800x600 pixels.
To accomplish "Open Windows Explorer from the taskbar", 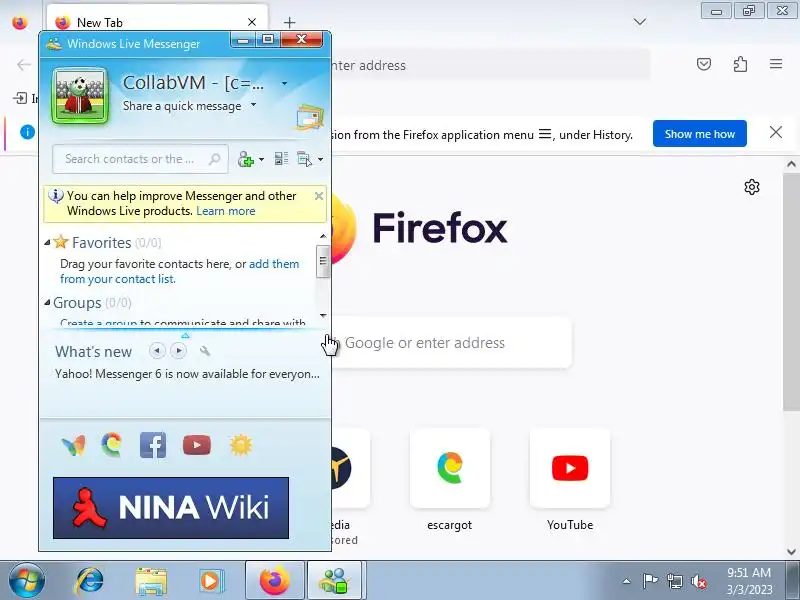I will point(151,581).
